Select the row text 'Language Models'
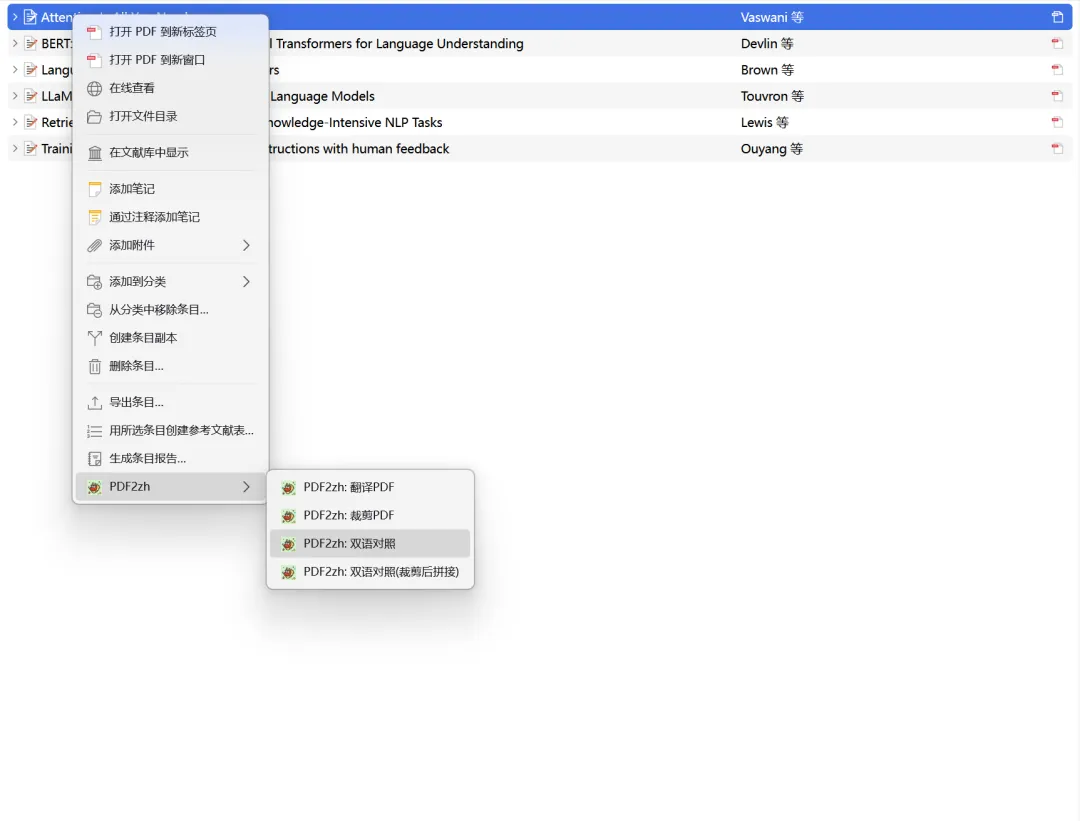The width and height of the screenshot is (1080, 821). pyautogui.click(x=322, y=96)
